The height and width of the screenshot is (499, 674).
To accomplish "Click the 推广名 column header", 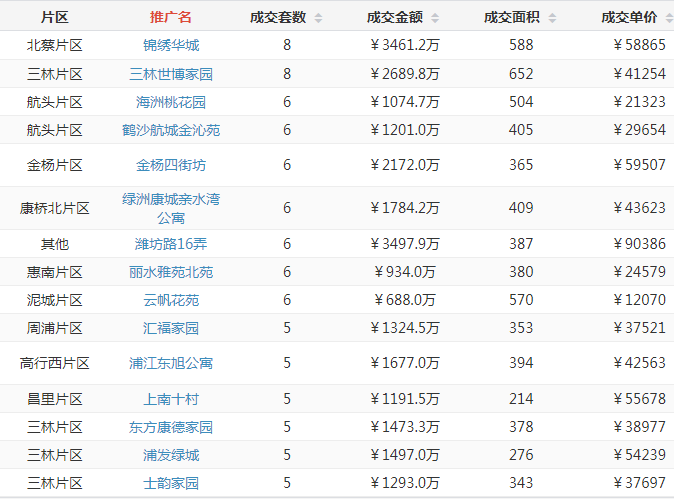I will (x=171, y=17).
